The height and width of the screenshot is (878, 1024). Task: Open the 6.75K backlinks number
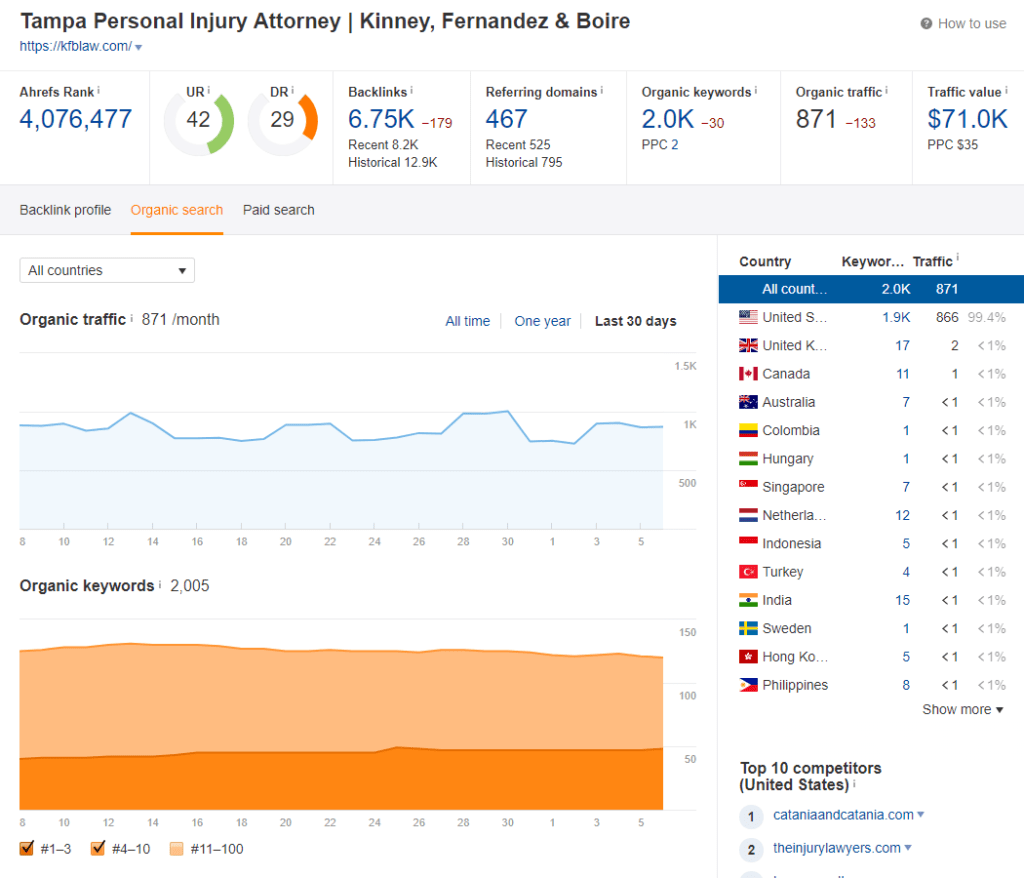(x=381, y=119)
